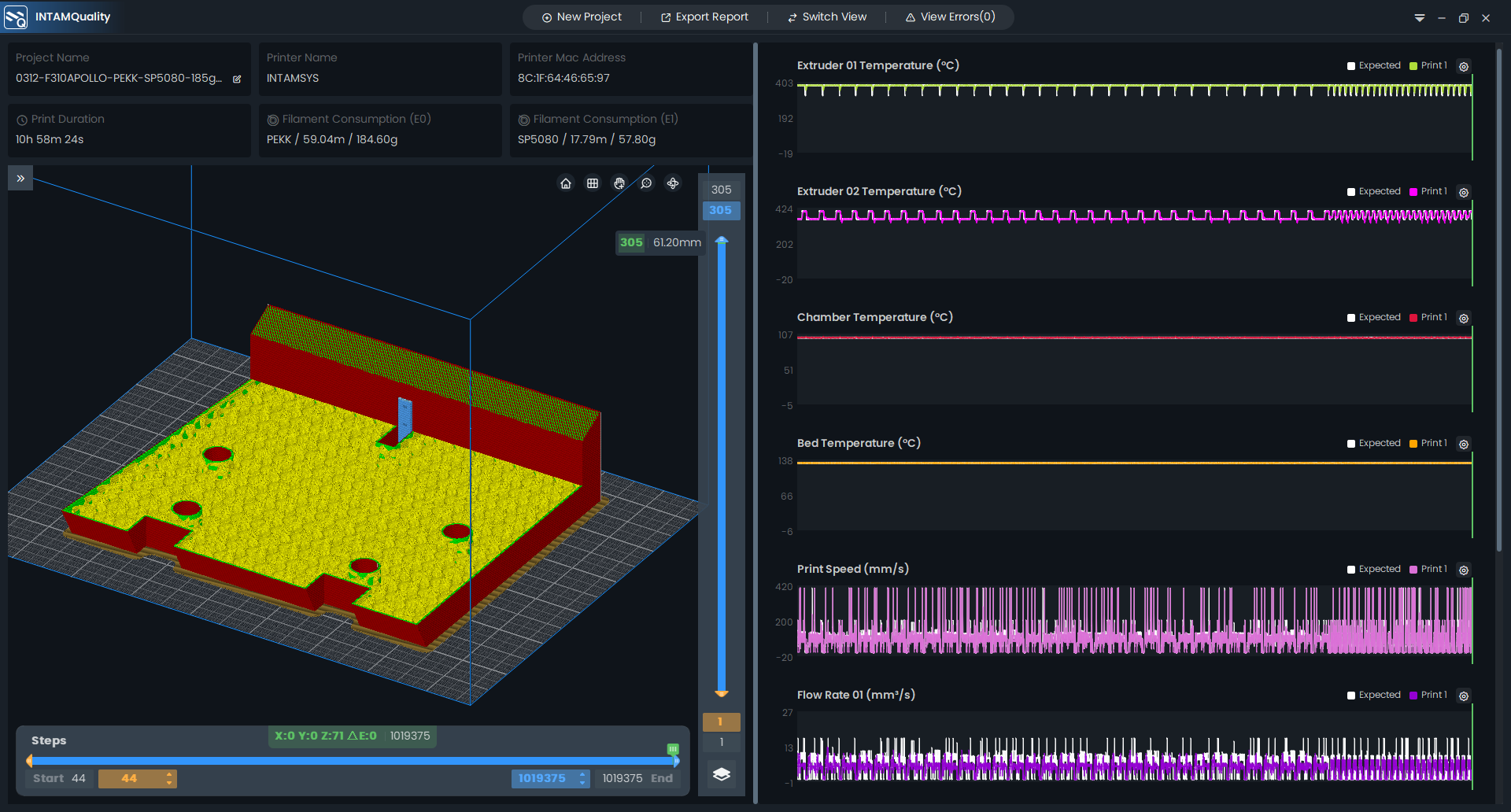Toggle Expected legend in Chamber Temperature chart
This screenshot has width=1511, height=812.
pyautogui.click(x=1374, y=317)
